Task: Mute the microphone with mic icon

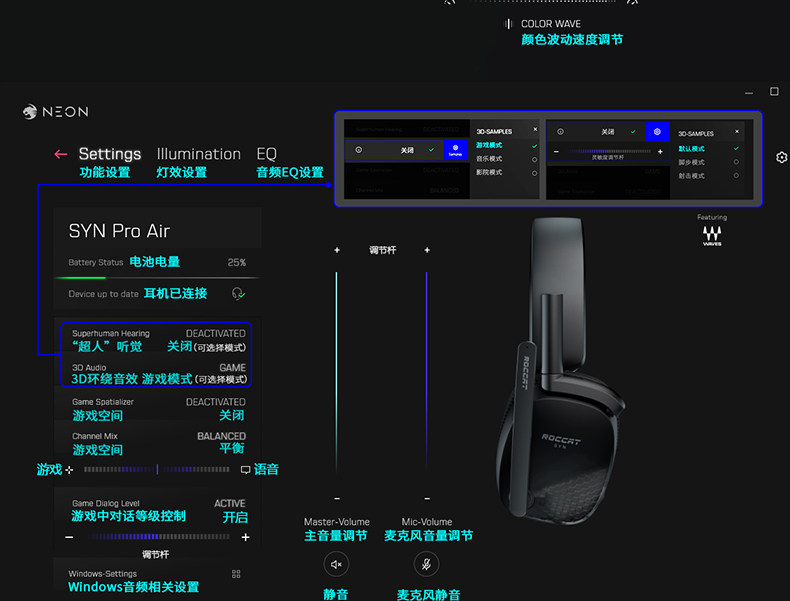Action: (x=426, y=564)
